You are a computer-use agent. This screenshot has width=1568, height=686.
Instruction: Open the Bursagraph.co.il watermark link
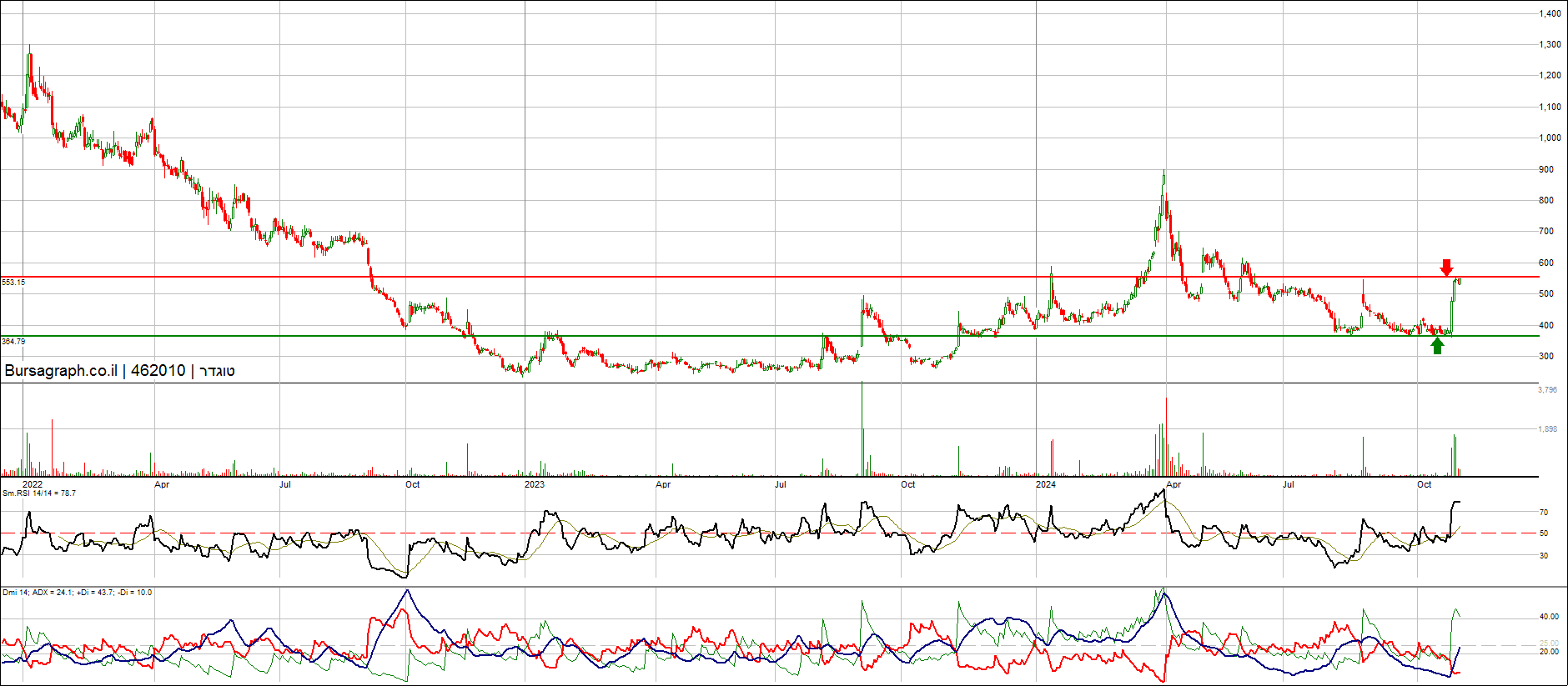pyautogui.click(x=61, y=371)
